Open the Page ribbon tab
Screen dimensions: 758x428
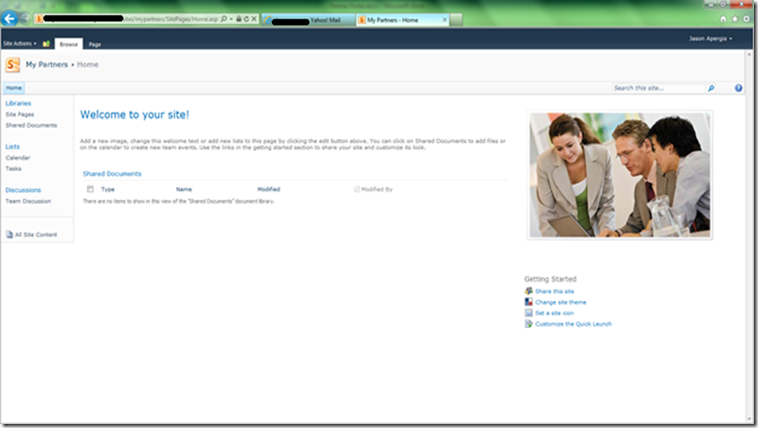95,44
